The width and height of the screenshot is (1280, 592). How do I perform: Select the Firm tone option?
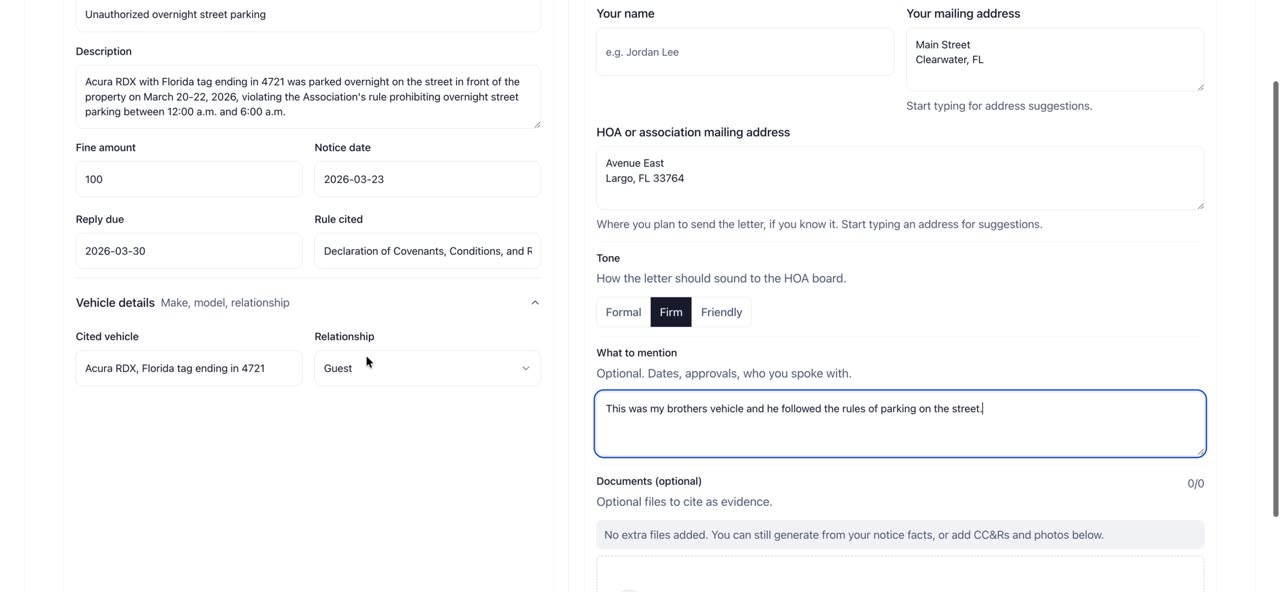tap(671, 312)
